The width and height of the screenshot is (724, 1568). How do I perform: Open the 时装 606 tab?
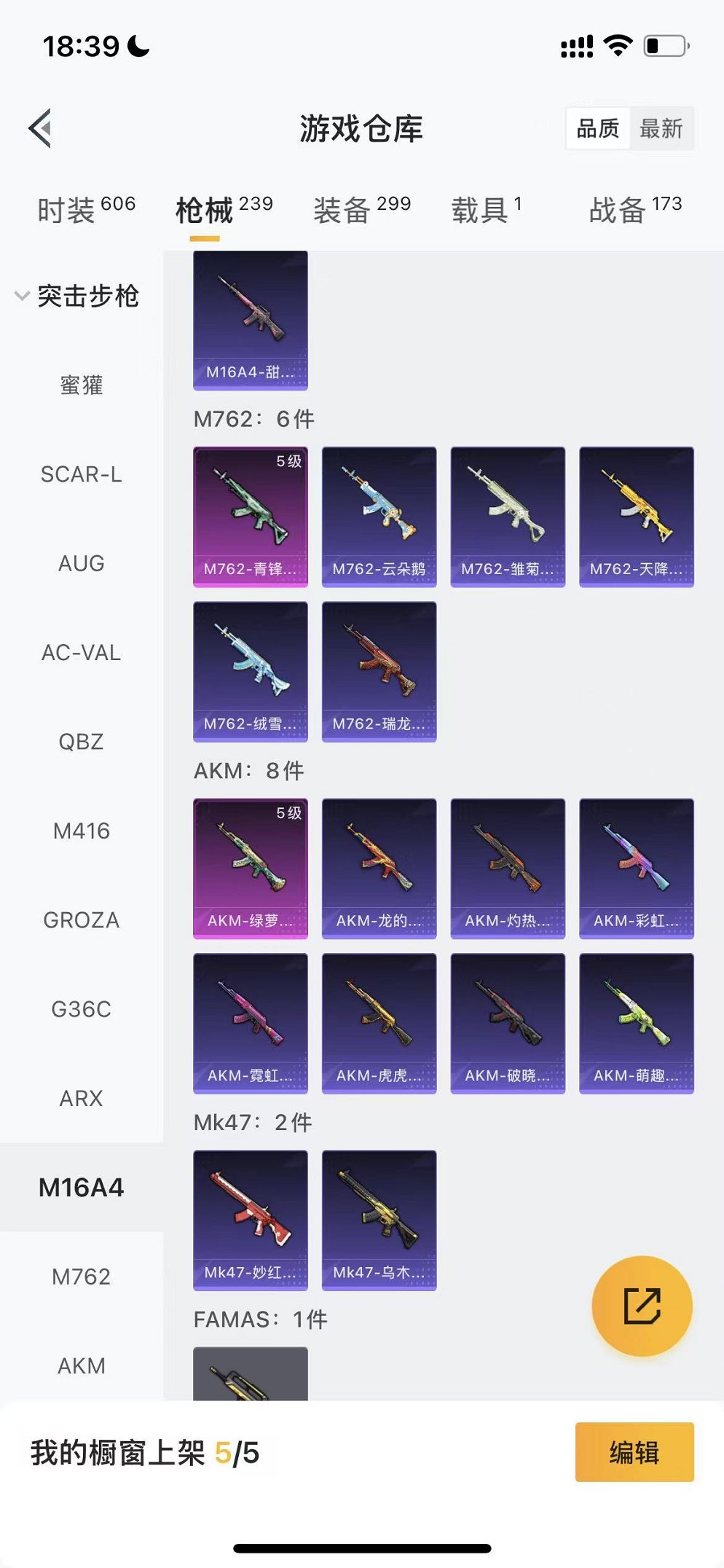(x=86, y=210)
